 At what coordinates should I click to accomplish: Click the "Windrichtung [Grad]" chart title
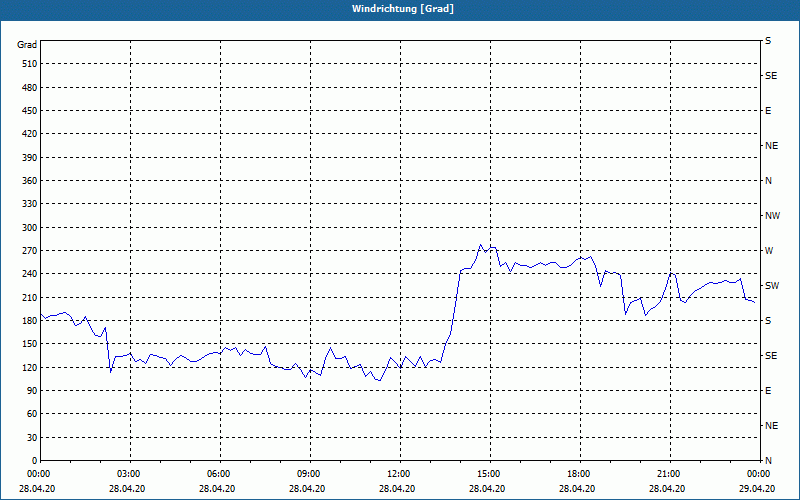pos(403,9)
